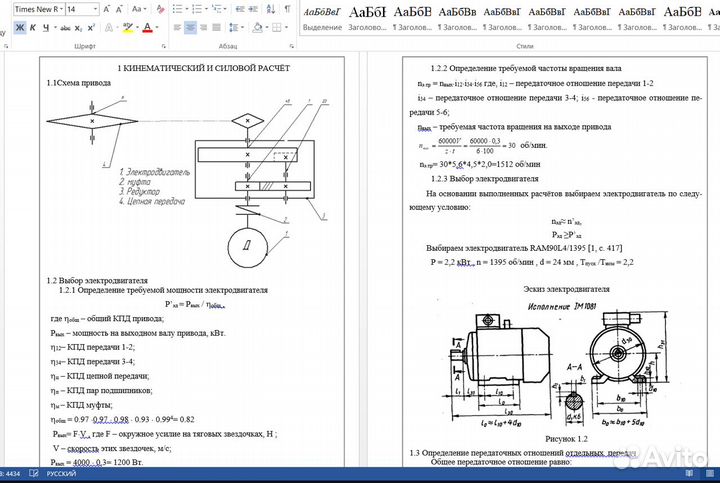The width and height of the screenshot is (720, 483).
Task: Clear all formatting icon
Action: coord(160,8)
